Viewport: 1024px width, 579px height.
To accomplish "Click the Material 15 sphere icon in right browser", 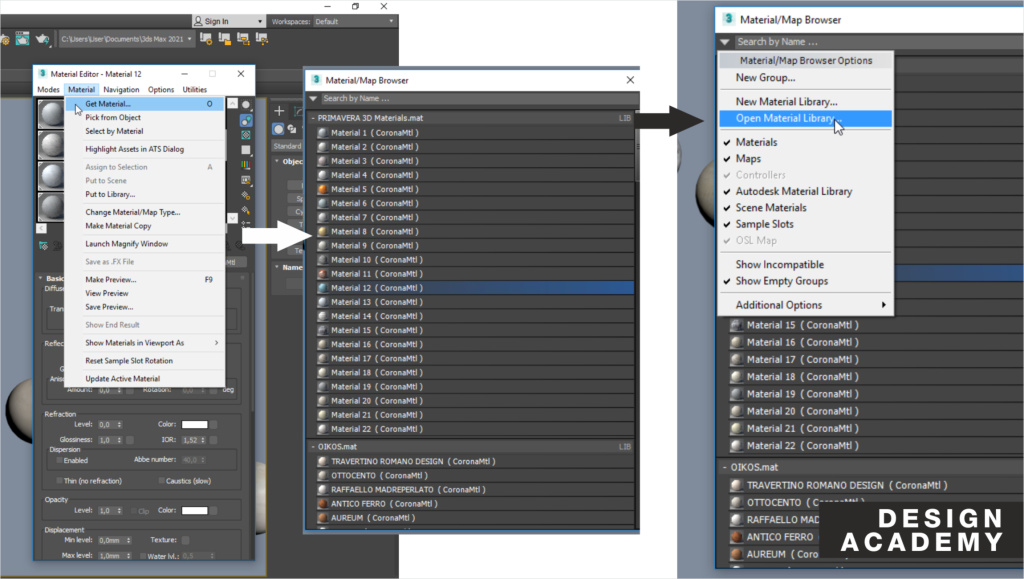I will [737, 325].
